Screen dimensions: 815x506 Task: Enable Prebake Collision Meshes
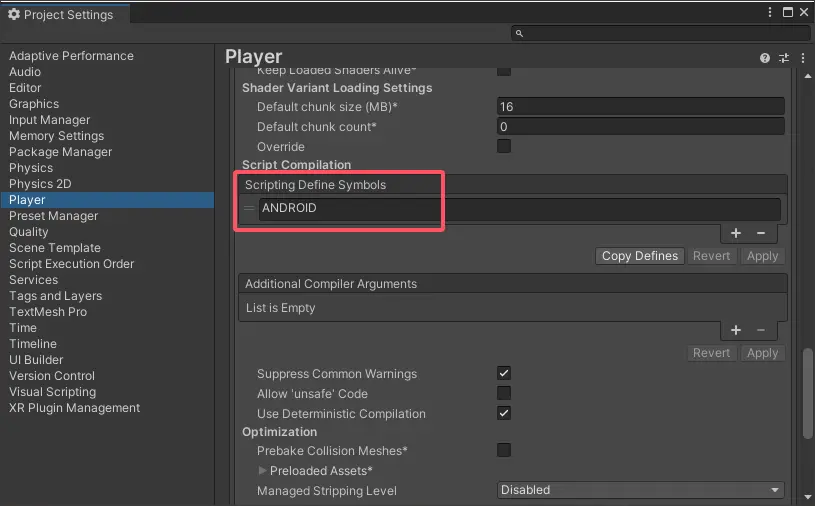tap(504, 450)
